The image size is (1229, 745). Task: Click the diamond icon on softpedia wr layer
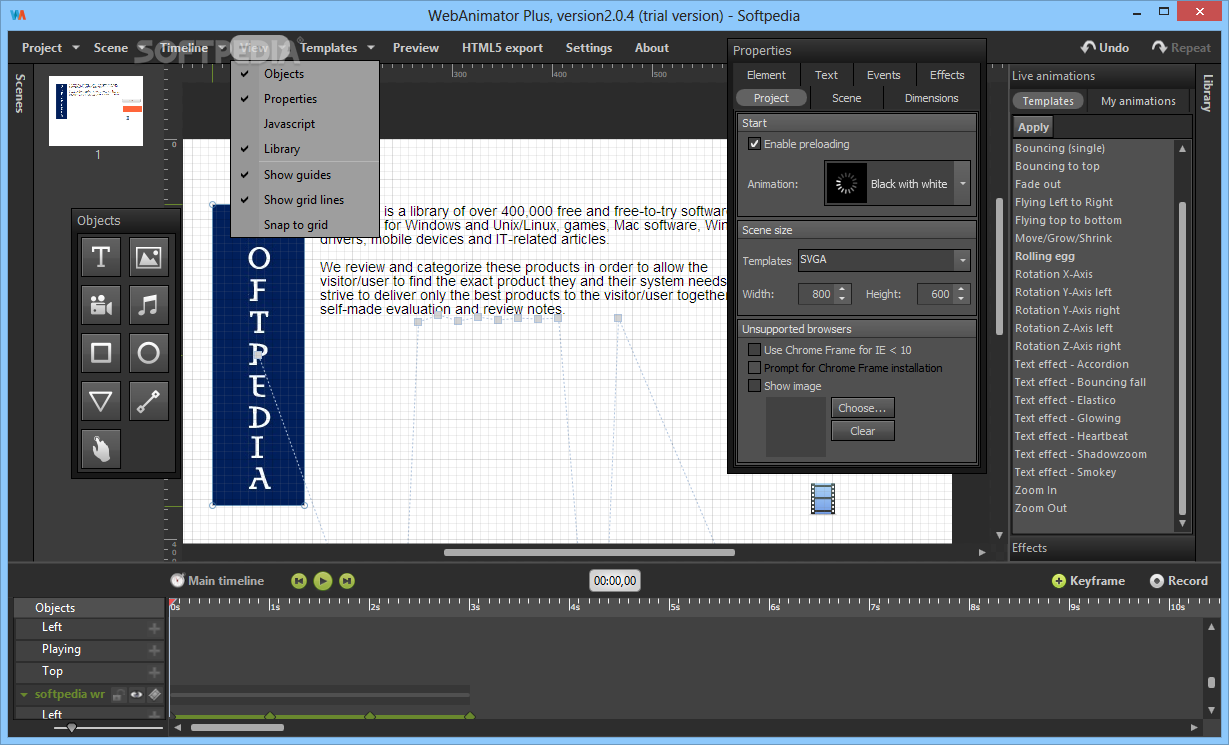pyautogui.click(x=154, y=694)
